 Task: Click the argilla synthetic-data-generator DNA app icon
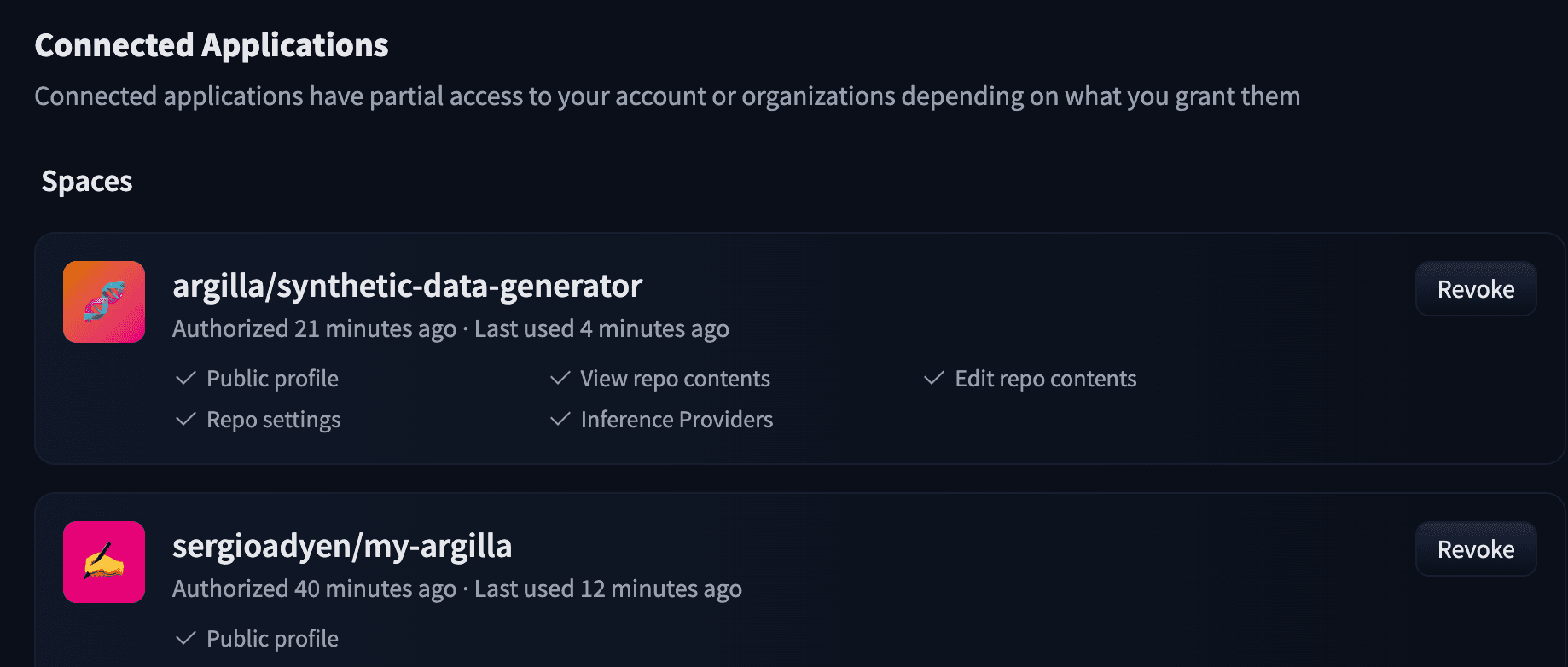104,302
